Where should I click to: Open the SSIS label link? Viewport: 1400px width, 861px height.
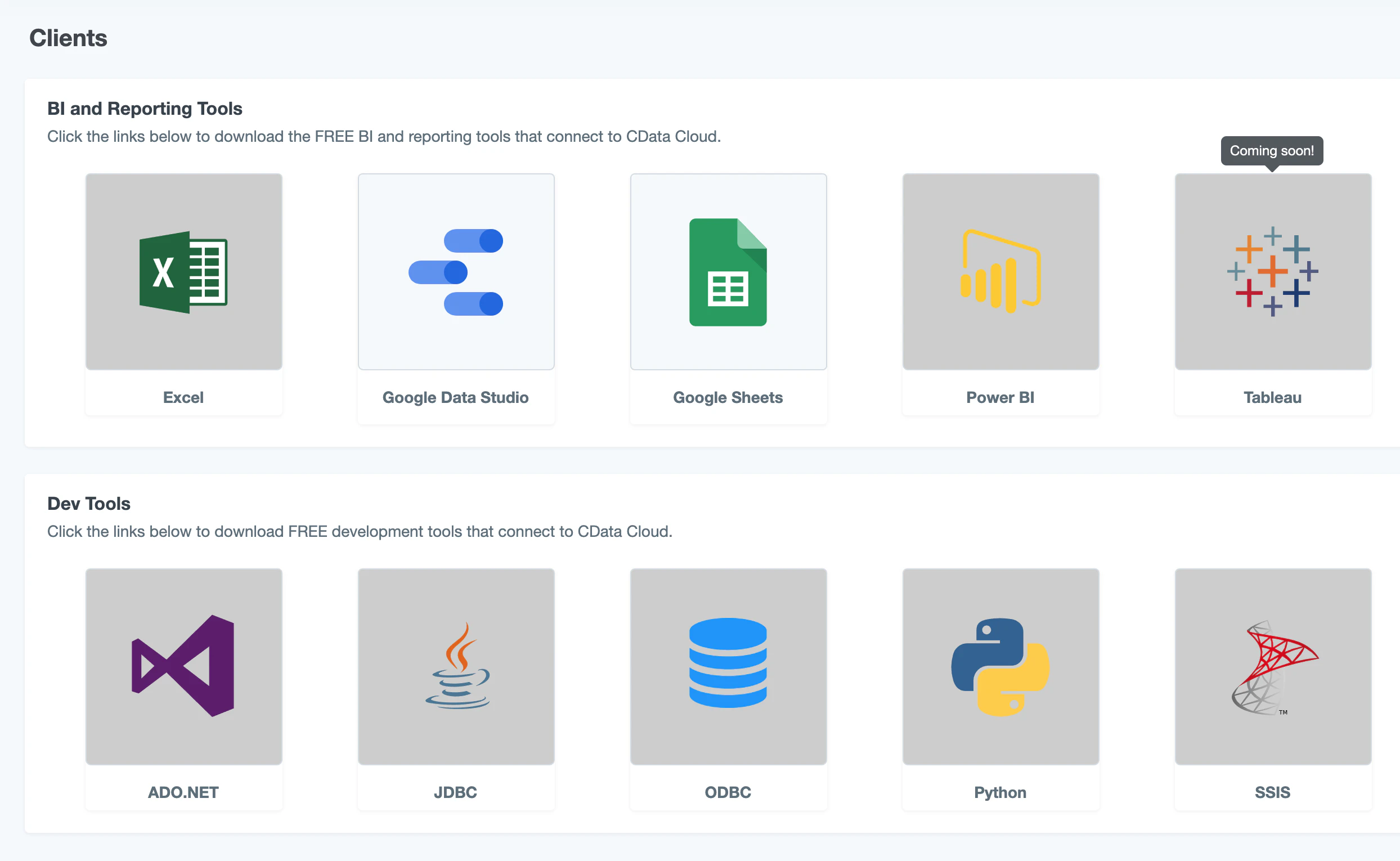1272,792
